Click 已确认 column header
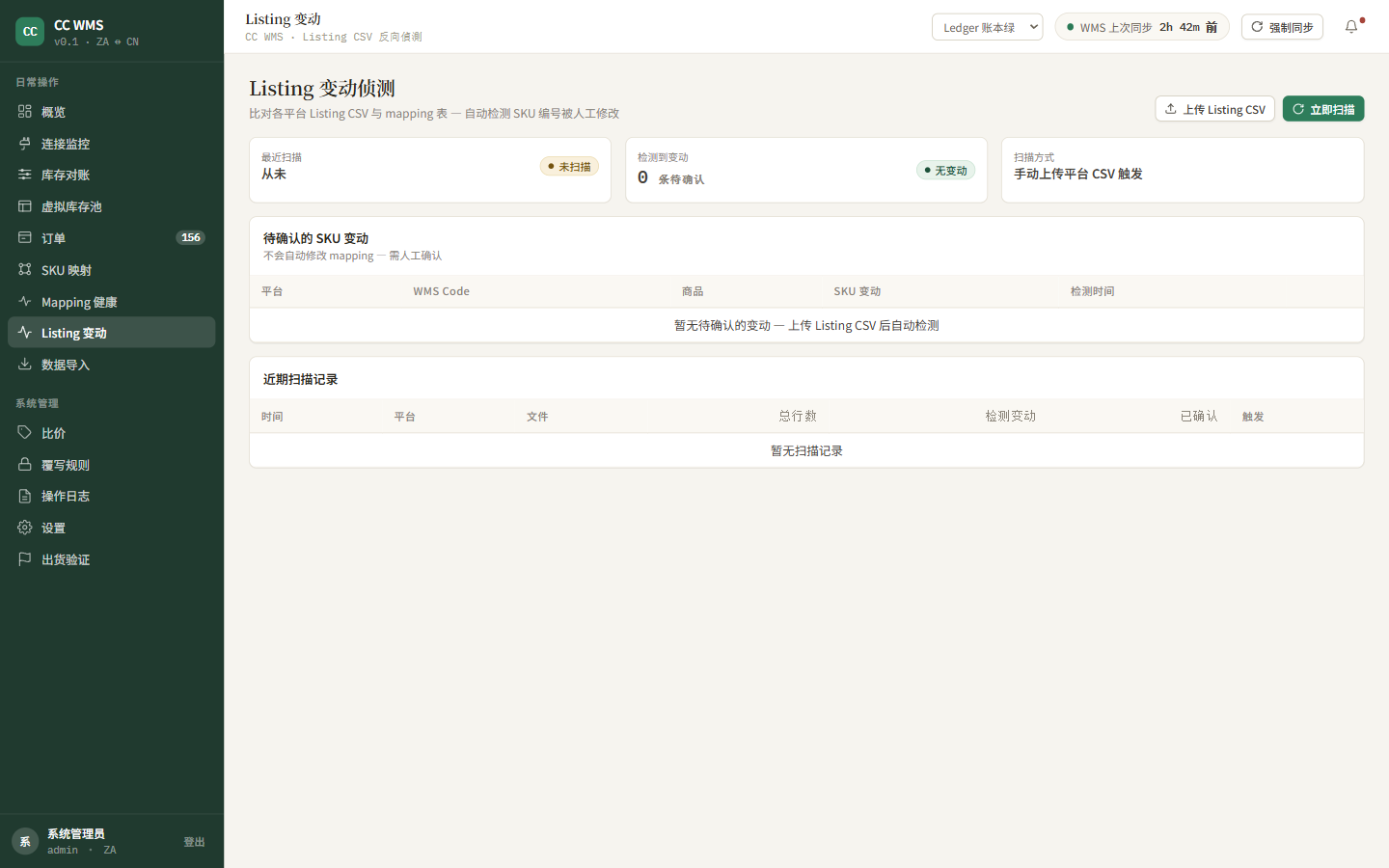 1199,416
